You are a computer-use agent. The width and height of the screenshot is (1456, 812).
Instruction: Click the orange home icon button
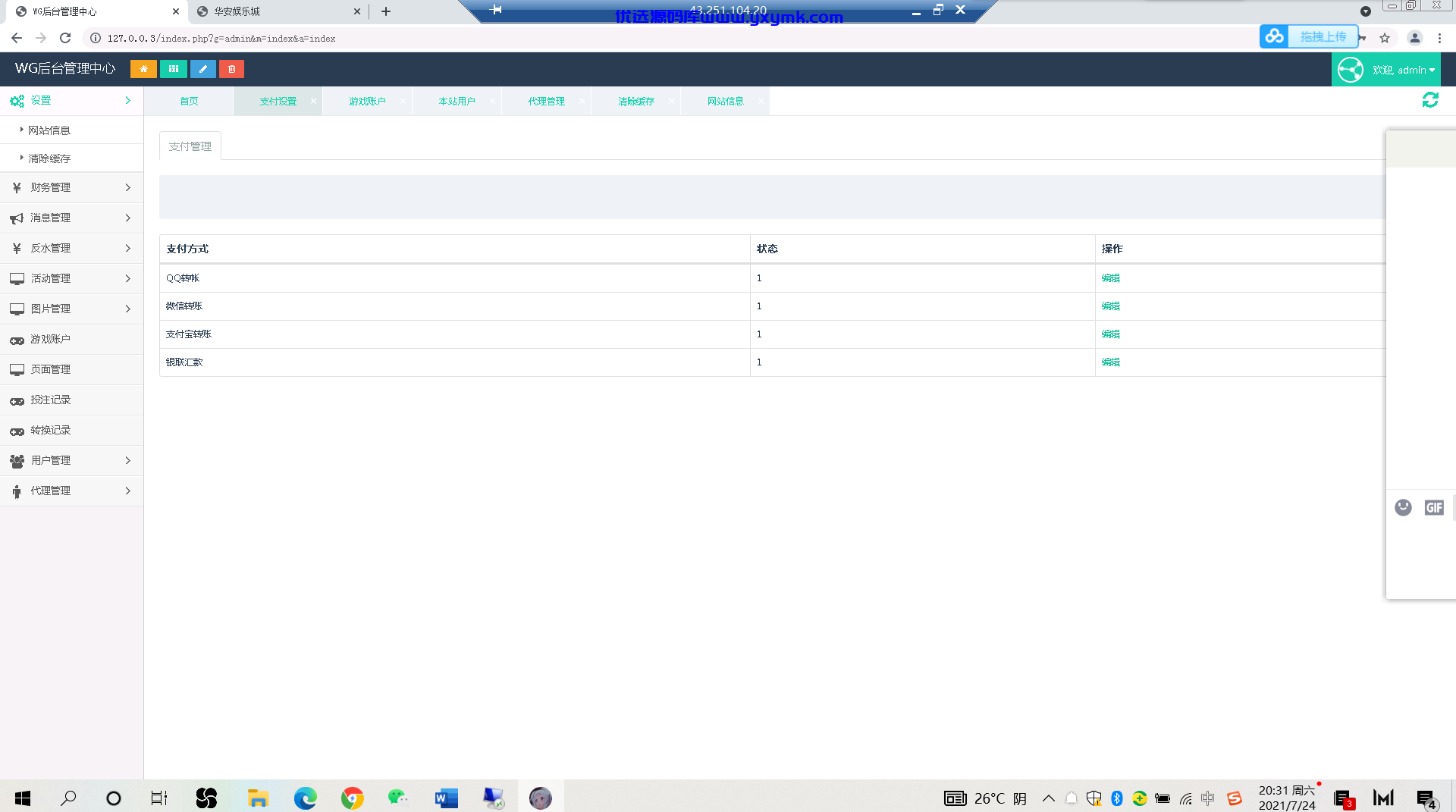pos(143,69)
